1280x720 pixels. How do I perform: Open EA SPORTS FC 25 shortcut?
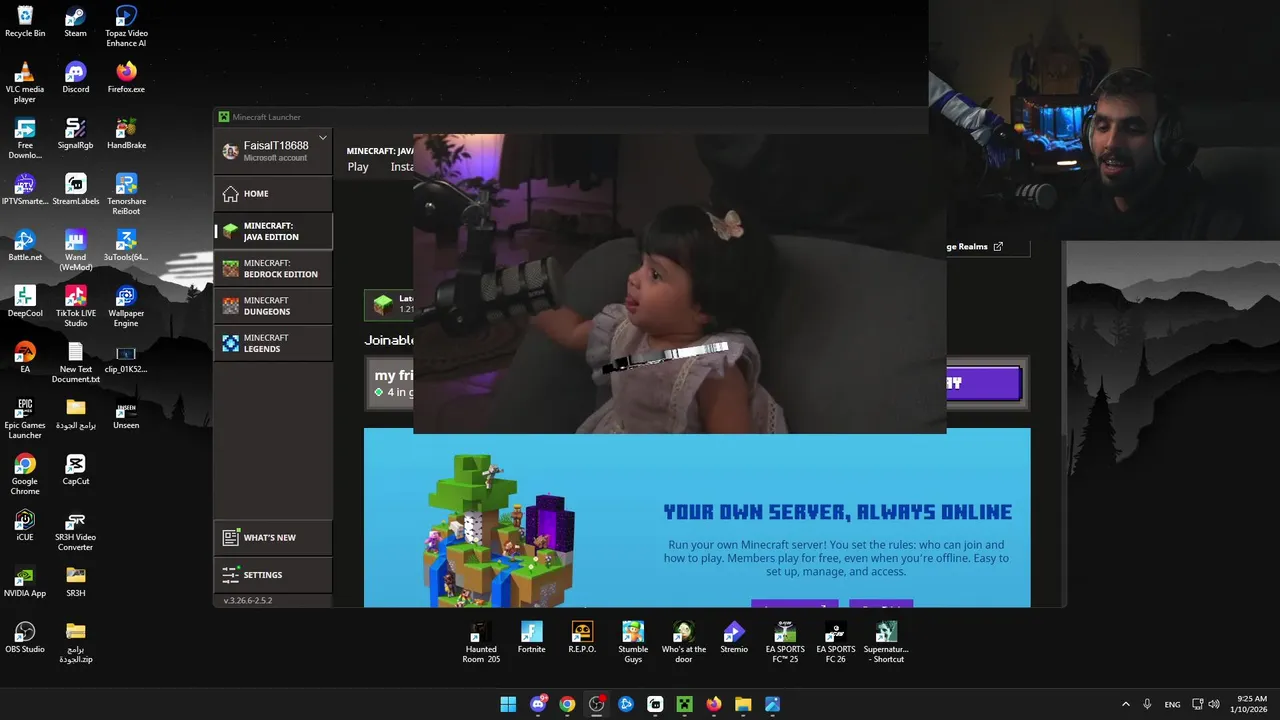(x=785, y=642)
